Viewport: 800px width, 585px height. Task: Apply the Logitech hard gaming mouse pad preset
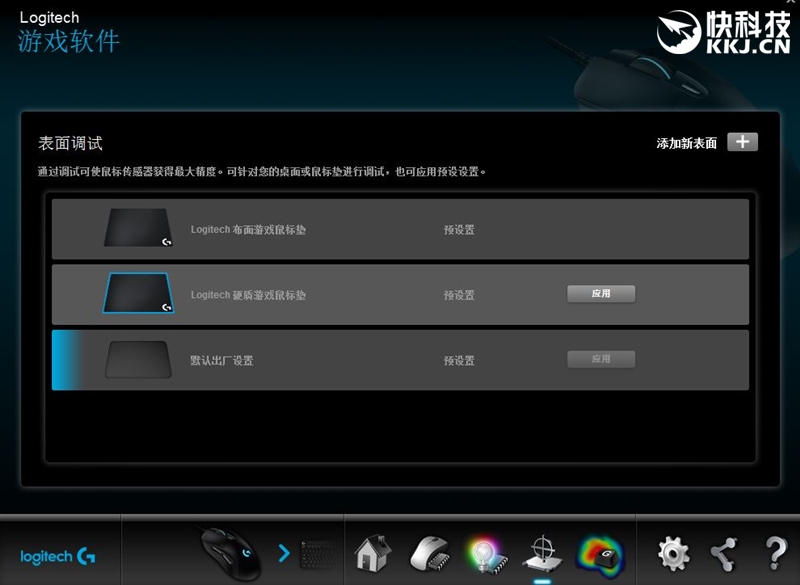[601, 294]
